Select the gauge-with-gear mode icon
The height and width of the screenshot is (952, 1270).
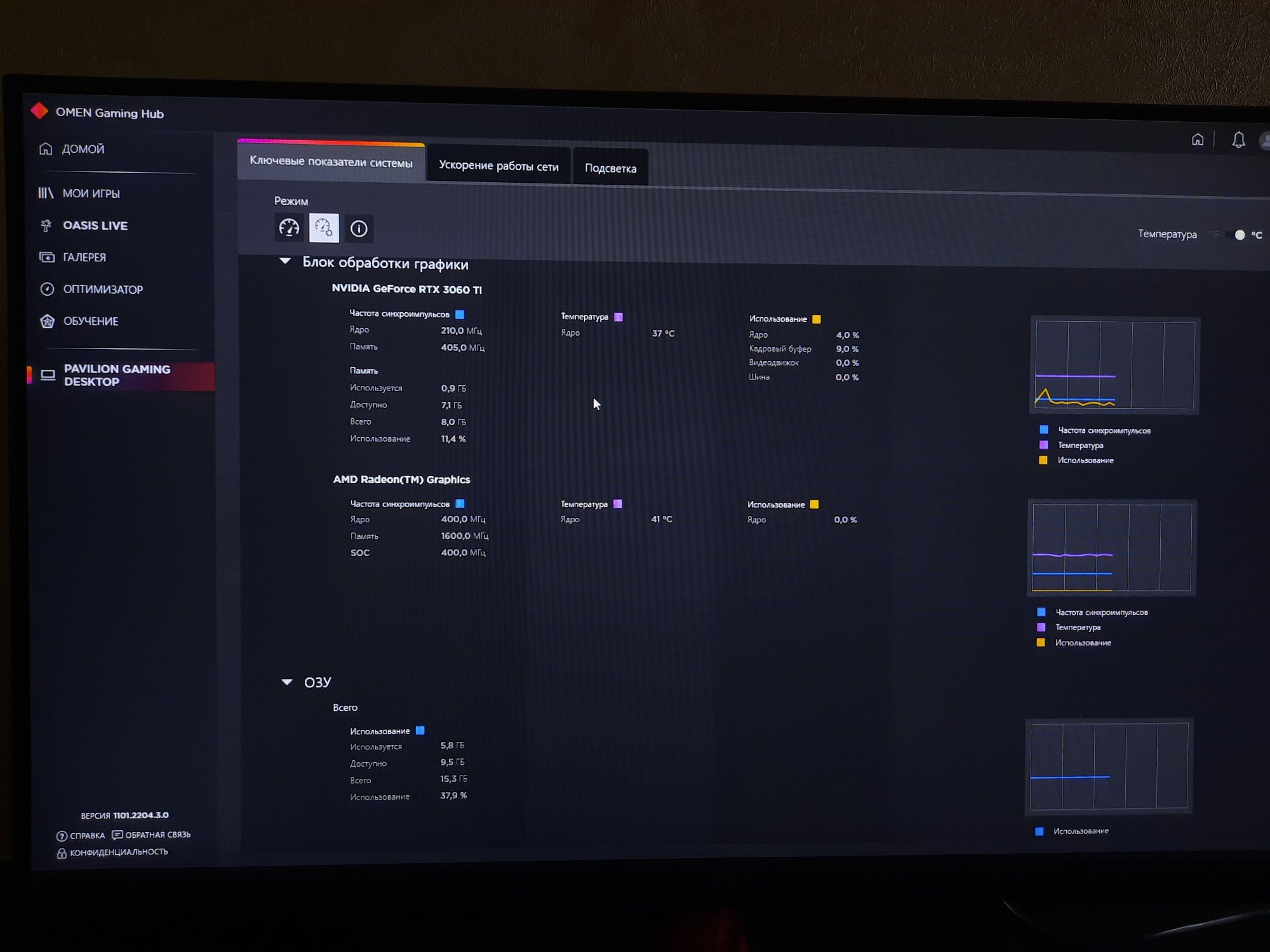(x=324, y=228)
